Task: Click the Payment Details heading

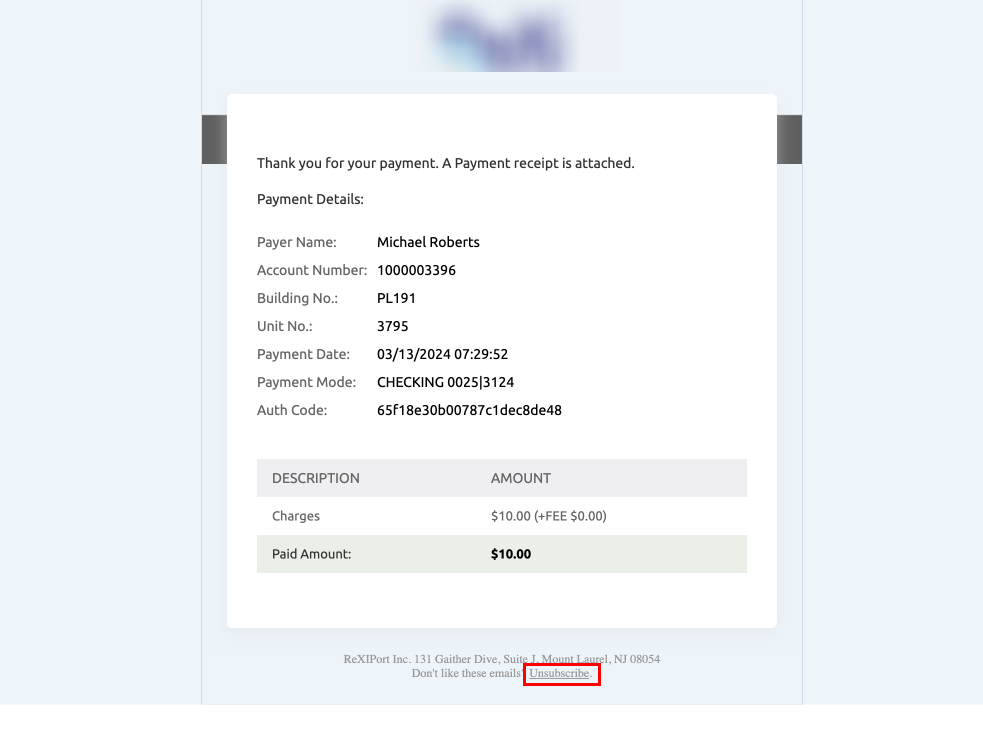Action: (x=310, y=199)
